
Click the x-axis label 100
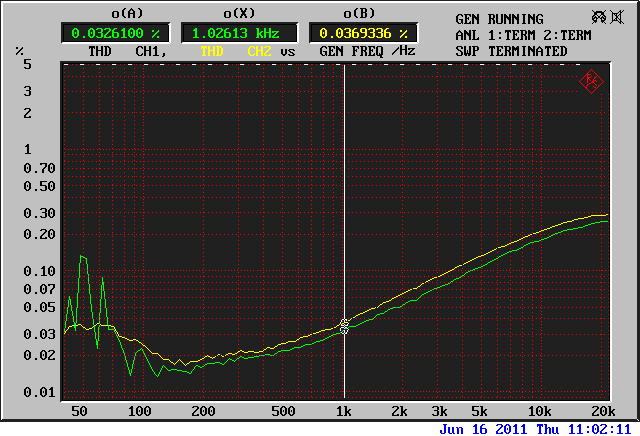click(140, 411)
